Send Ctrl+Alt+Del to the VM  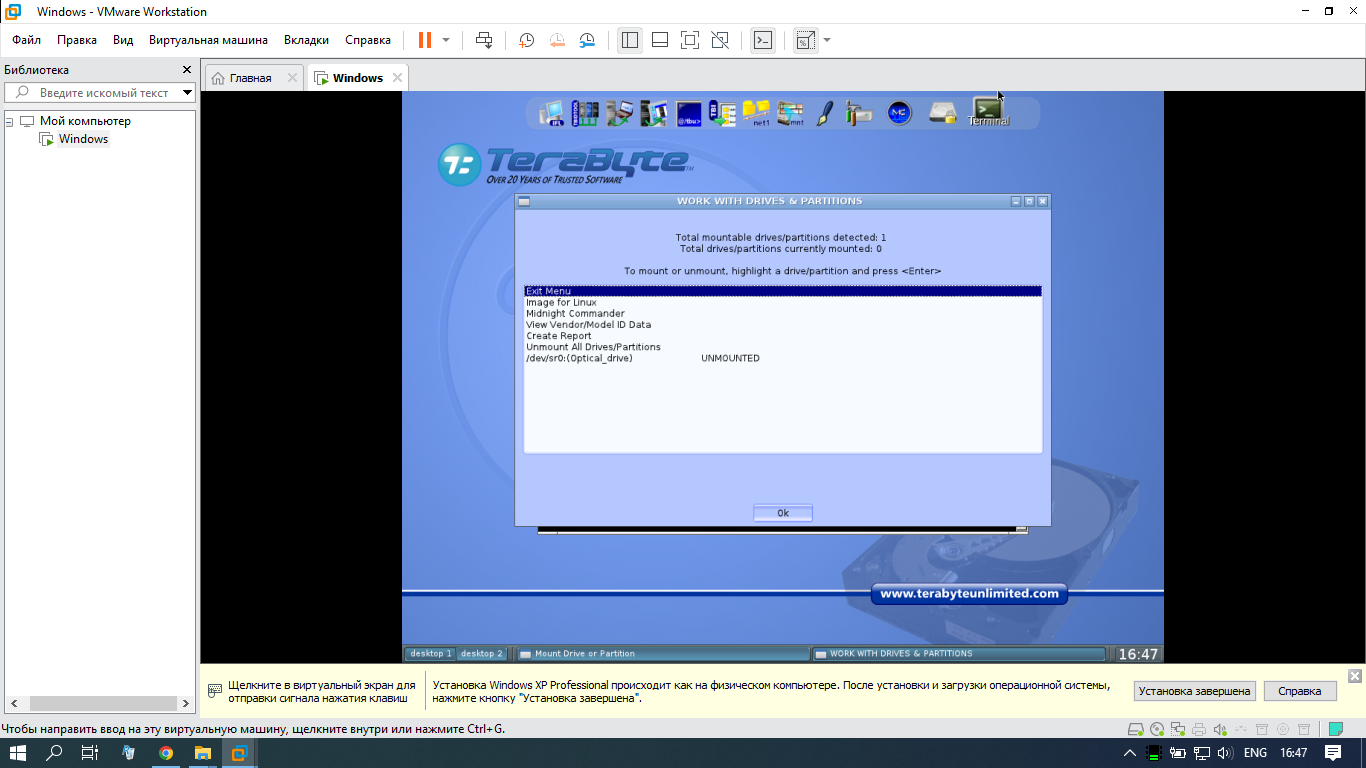tap(484, 40)
